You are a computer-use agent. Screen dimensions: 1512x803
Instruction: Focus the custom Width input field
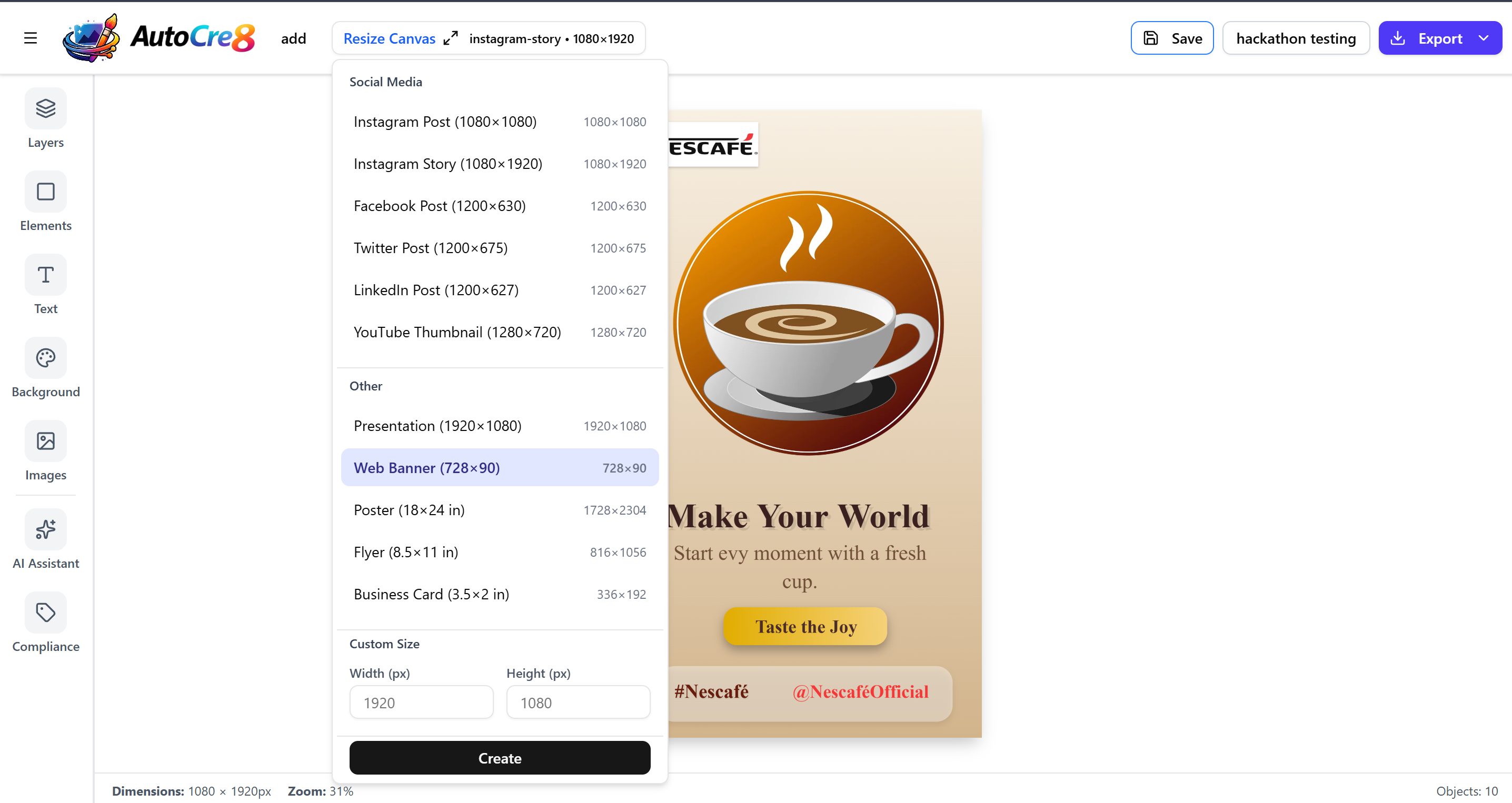pos(421,702)
